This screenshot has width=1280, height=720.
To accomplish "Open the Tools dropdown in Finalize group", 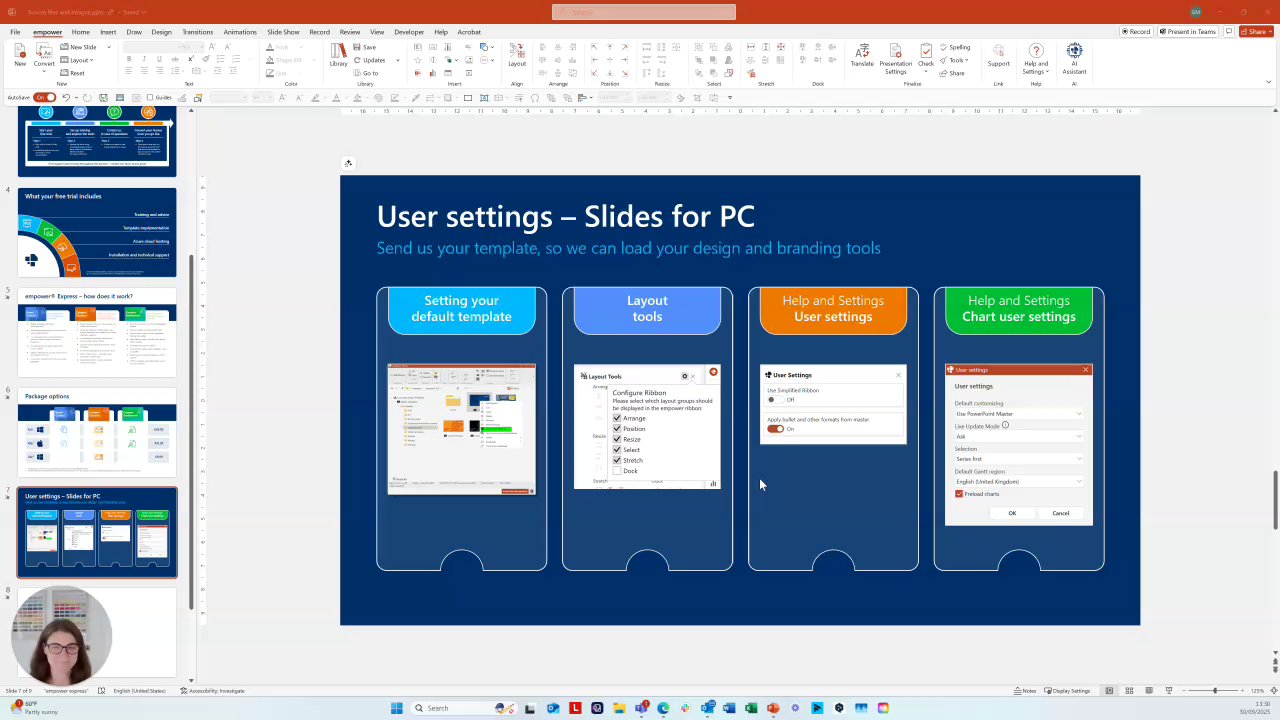I will click(x=956, y=60).
